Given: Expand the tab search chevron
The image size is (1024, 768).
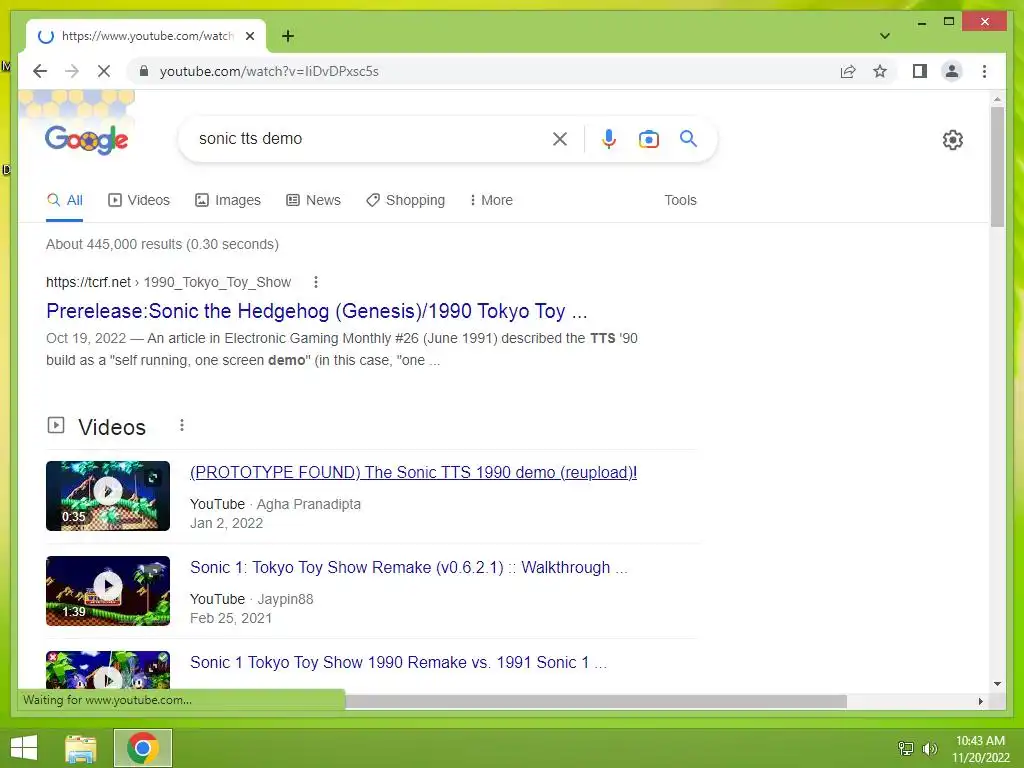Looking at the screenshot, I should (x=884, y=36).
